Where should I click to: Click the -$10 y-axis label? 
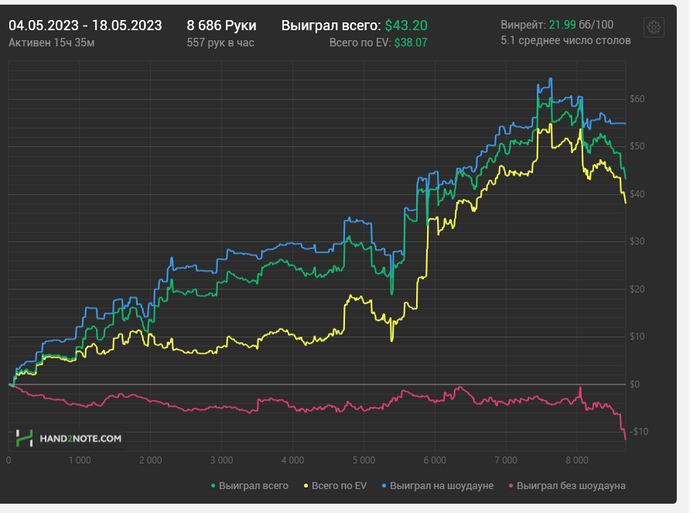[639, 432]
